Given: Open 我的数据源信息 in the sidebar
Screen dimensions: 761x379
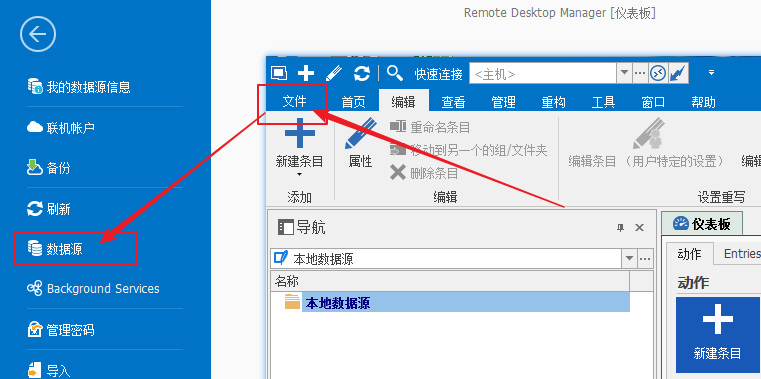Looking at the screenshot, I should pos(79,87).
